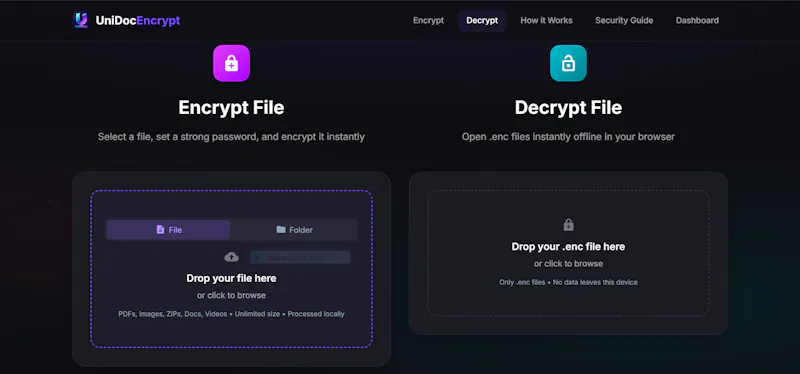This screenshot has height=374, width=800.
Task: Click the gray dashed .enc drop zone
Action: pos(568,253)
